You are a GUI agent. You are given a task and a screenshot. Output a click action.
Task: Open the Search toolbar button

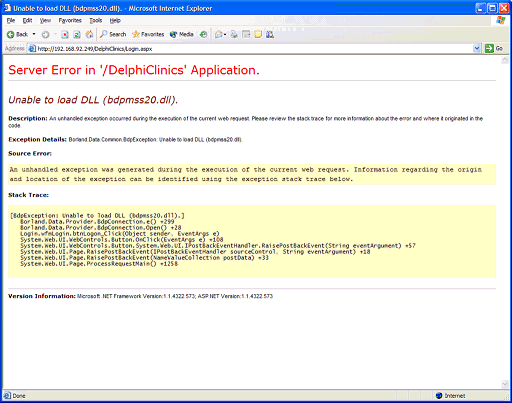tap(113, 34)
